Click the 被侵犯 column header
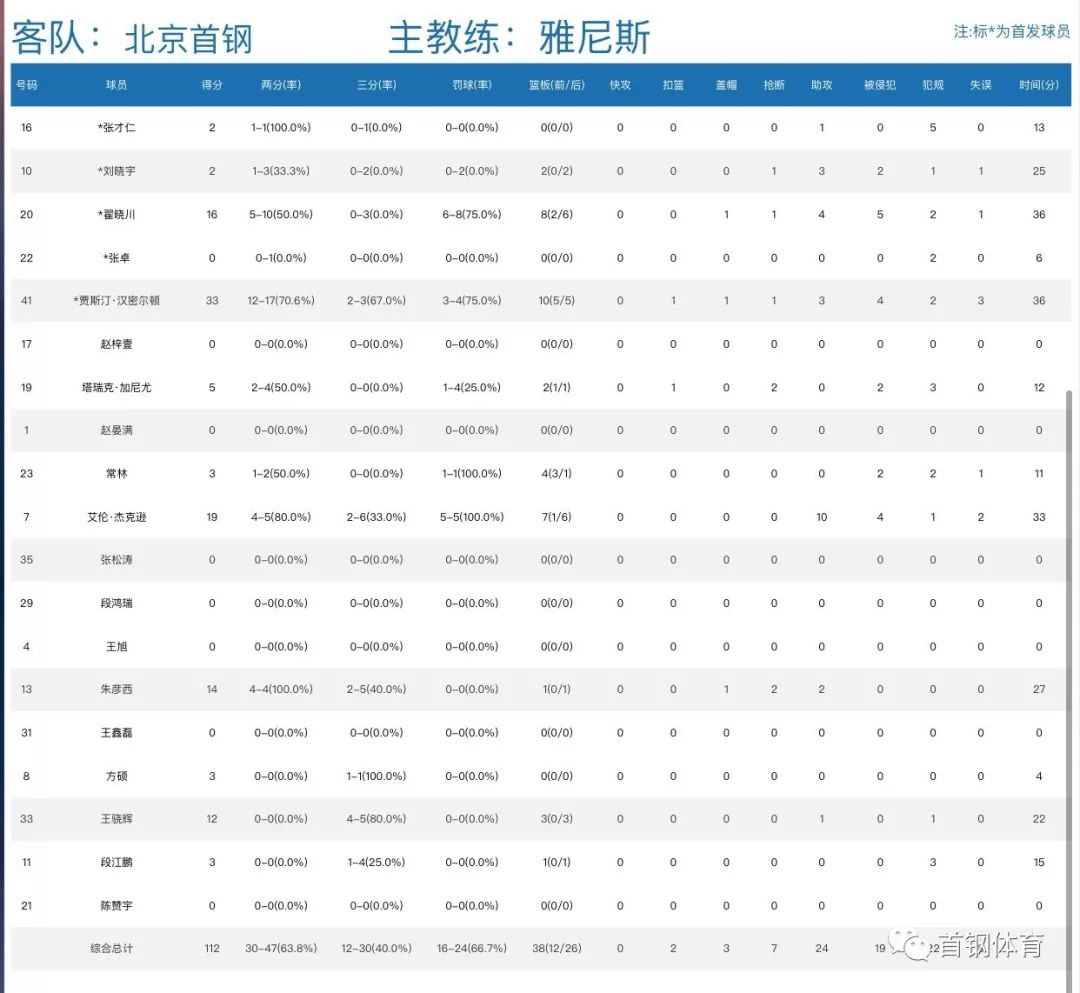The width and height of the screenshot is (1080, 993). [880, 85]
